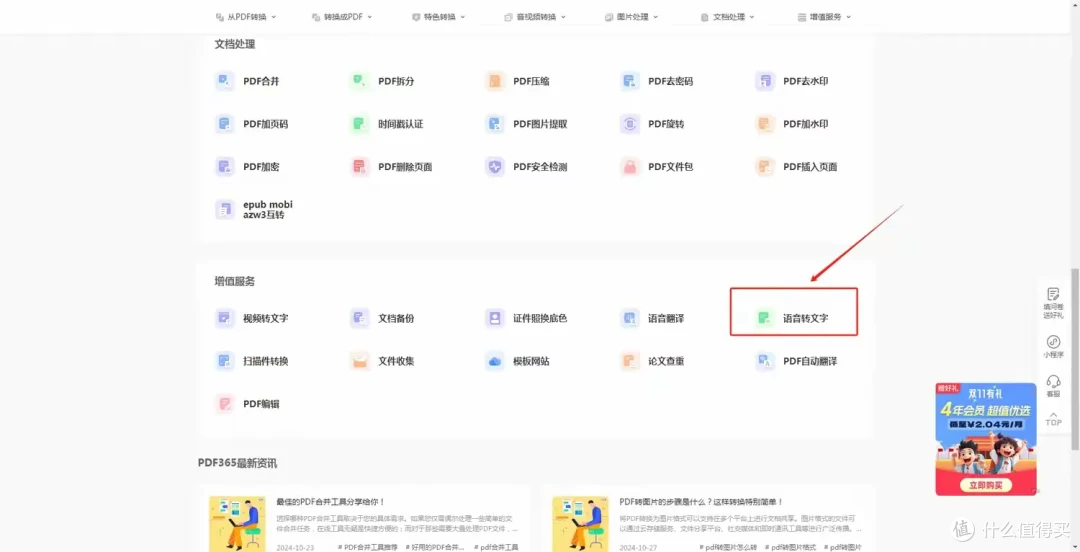The width and height of the screenshot is (1080, 552).
Task: Open the 文件收集 icon
Action: click(x=360, y=361)
